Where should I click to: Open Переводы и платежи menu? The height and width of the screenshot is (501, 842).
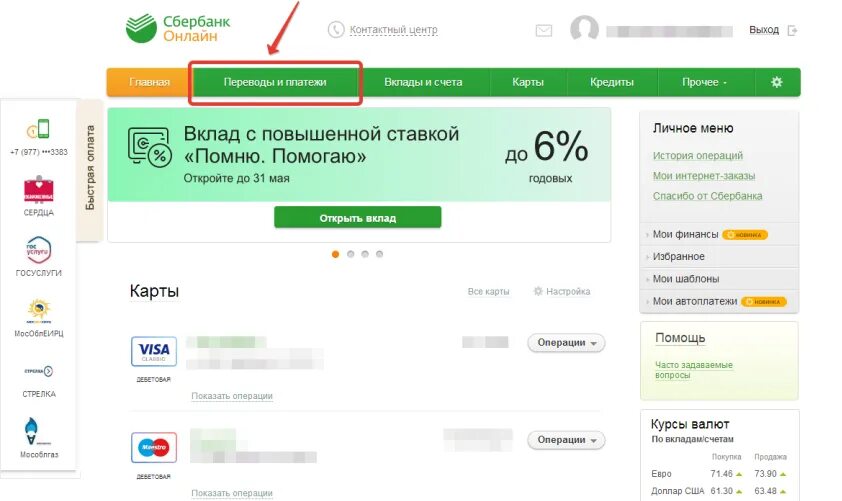coord(275,82)
